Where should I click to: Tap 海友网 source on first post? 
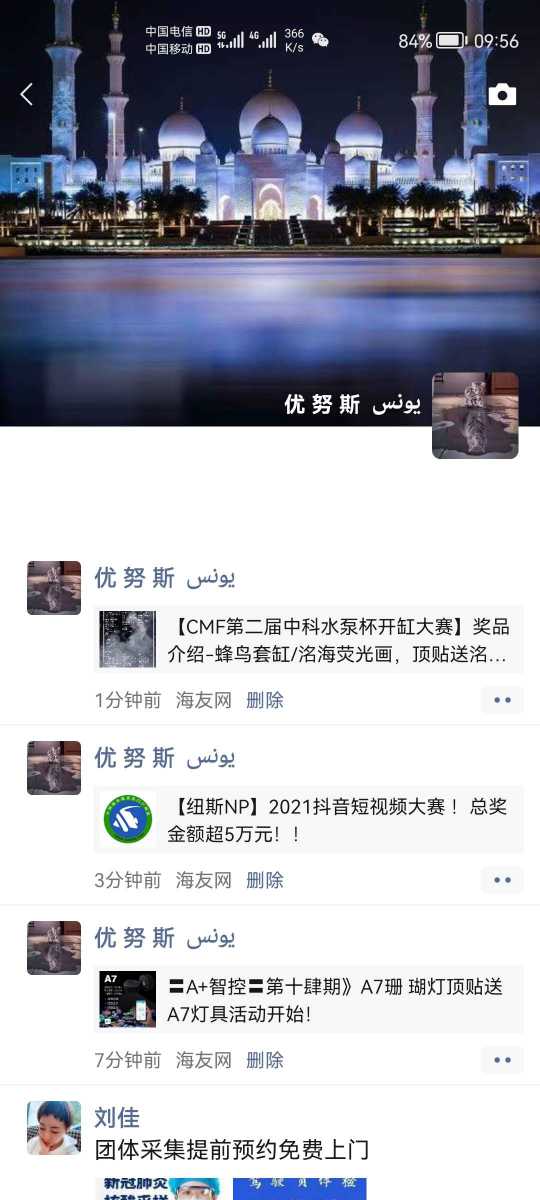pos(204,700)
